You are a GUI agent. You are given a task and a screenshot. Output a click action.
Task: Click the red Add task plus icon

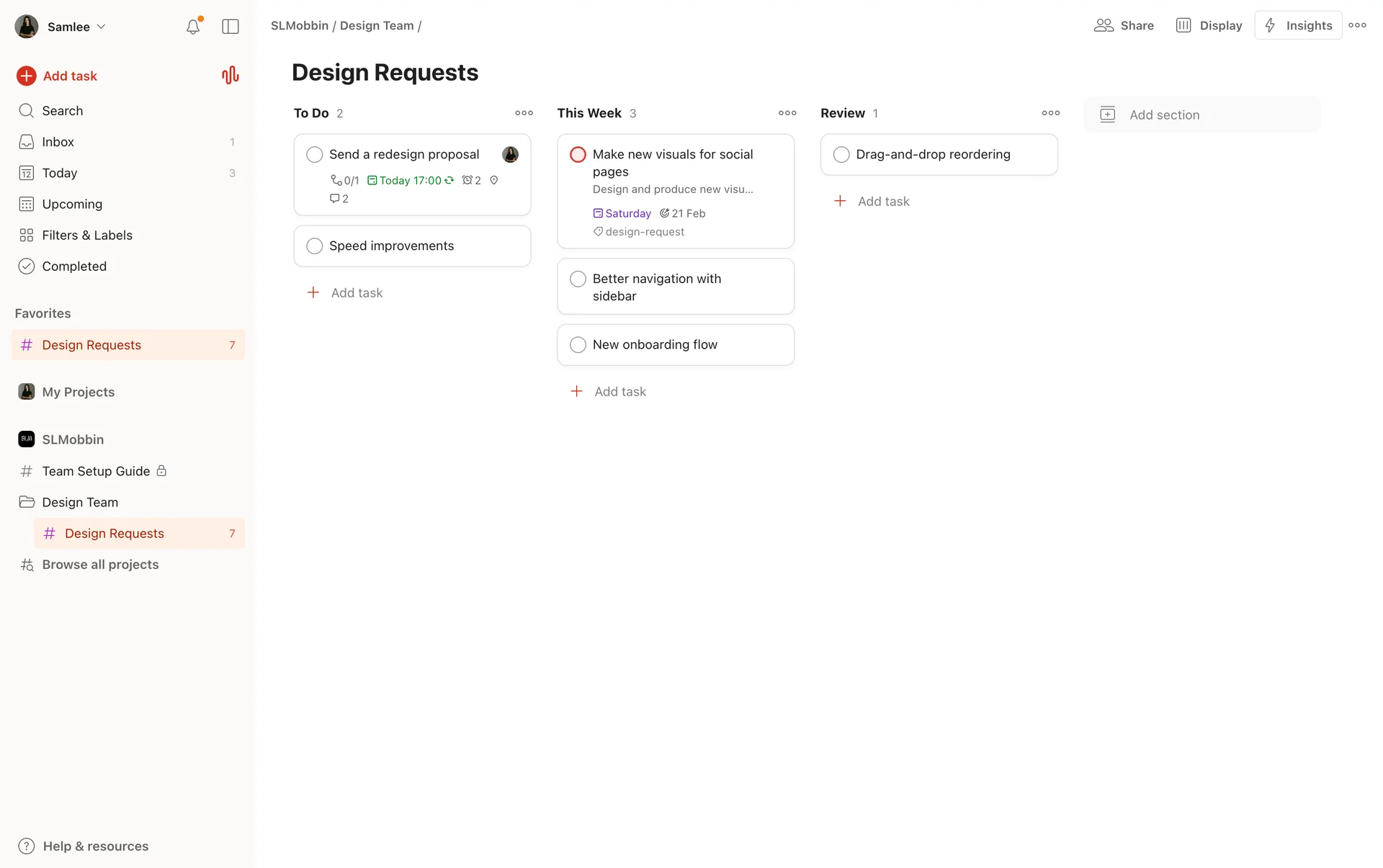coord(27,76)
